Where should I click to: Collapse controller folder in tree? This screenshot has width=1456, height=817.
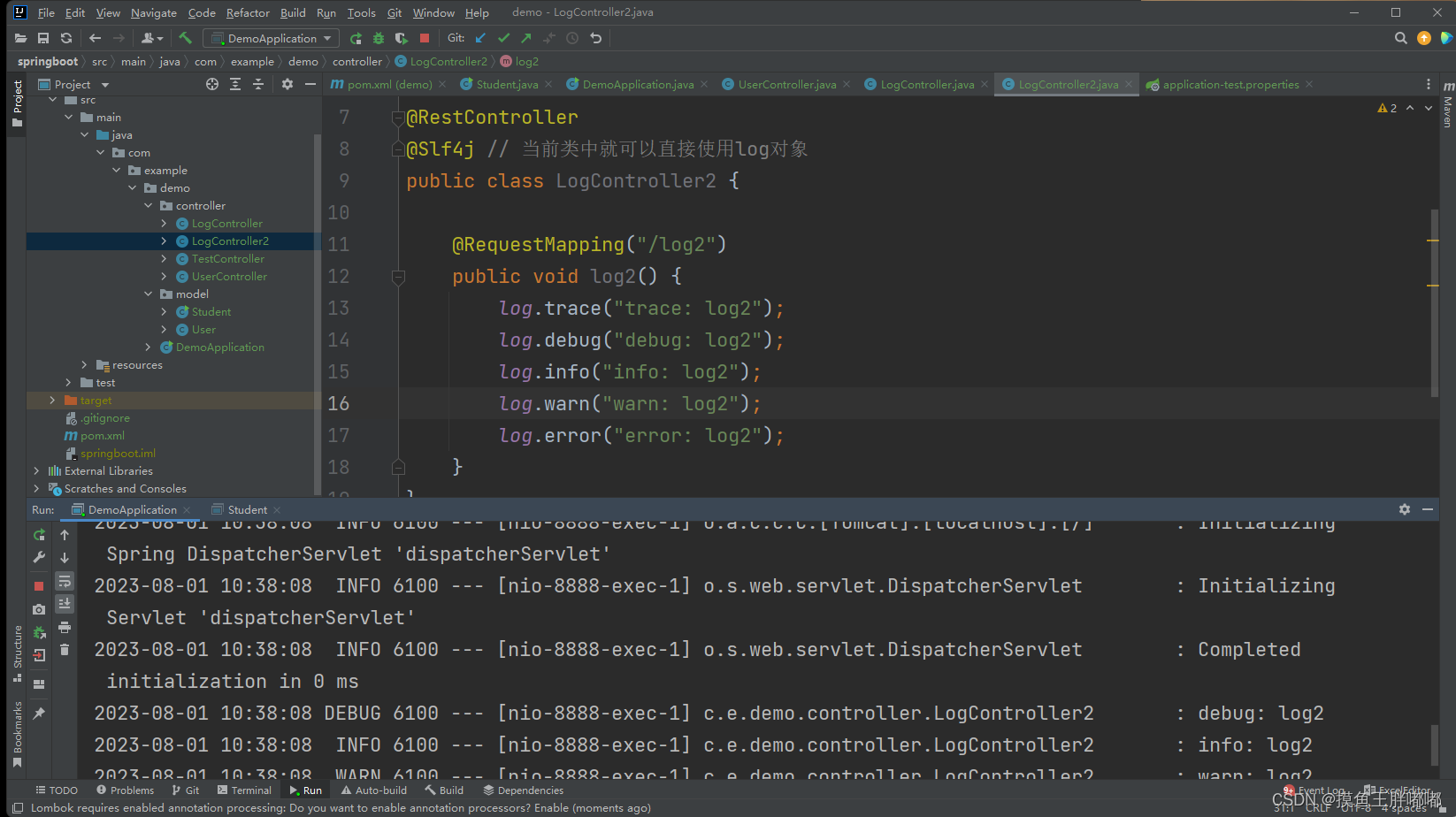[149, 206]
